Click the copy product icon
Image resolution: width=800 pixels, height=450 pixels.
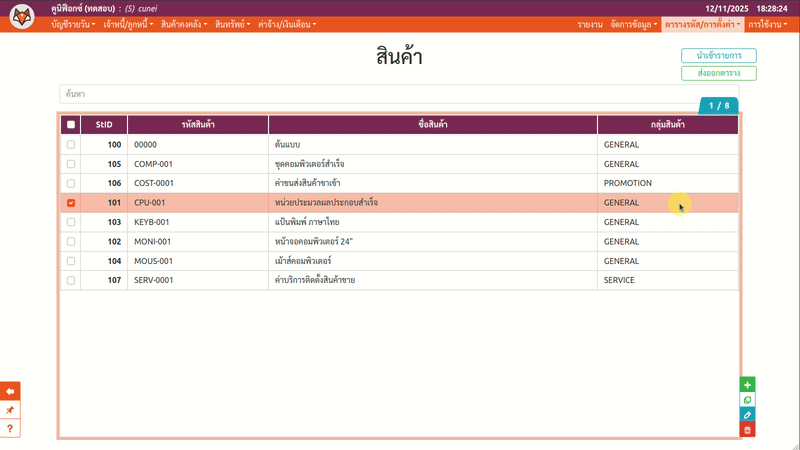pos(747,400)
